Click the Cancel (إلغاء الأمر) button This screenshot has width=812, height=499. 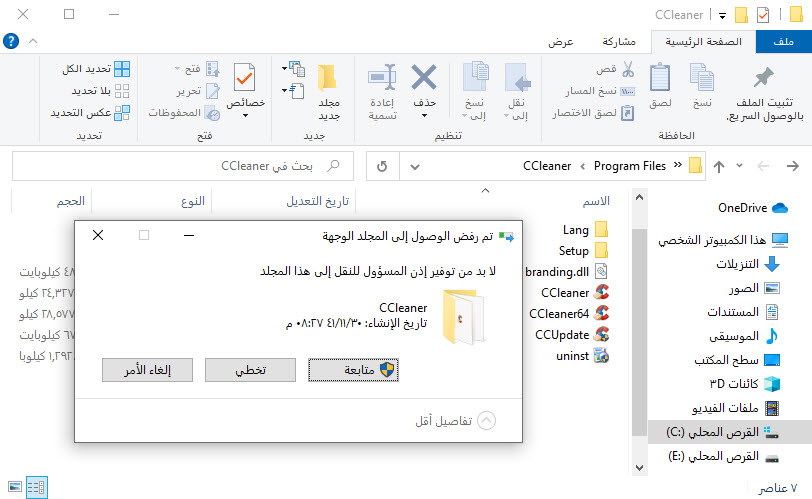point(147,370)
